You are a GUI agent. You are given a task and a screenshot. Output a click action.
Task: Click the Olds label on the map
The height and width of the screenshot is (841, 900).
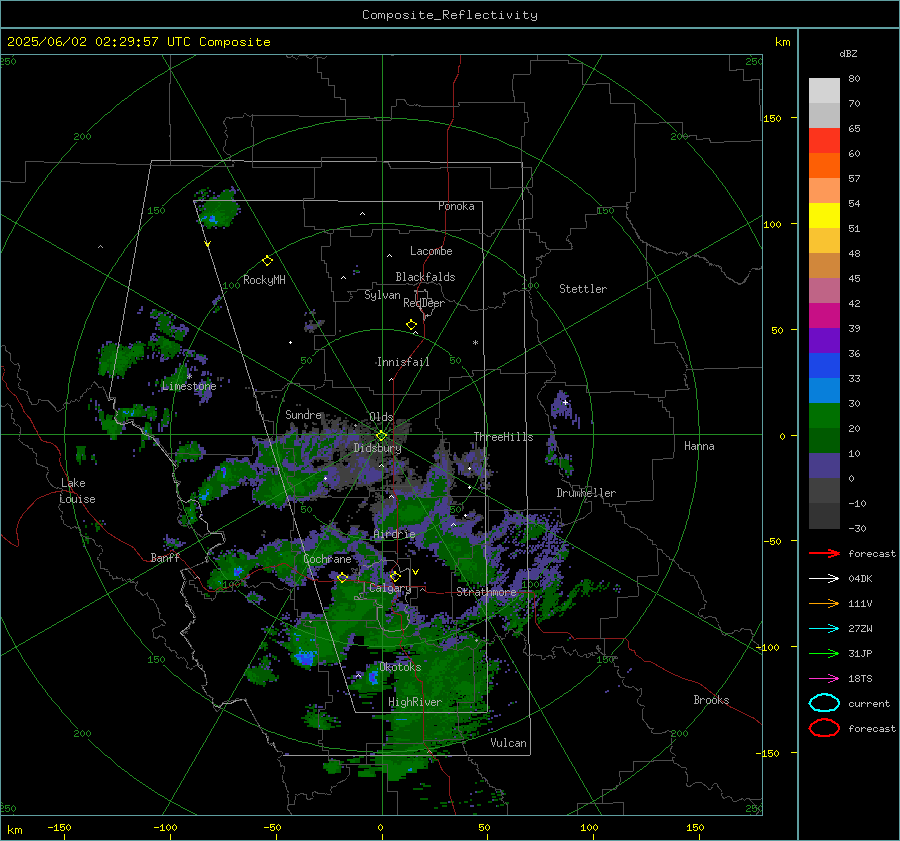(x=381, y=417)
